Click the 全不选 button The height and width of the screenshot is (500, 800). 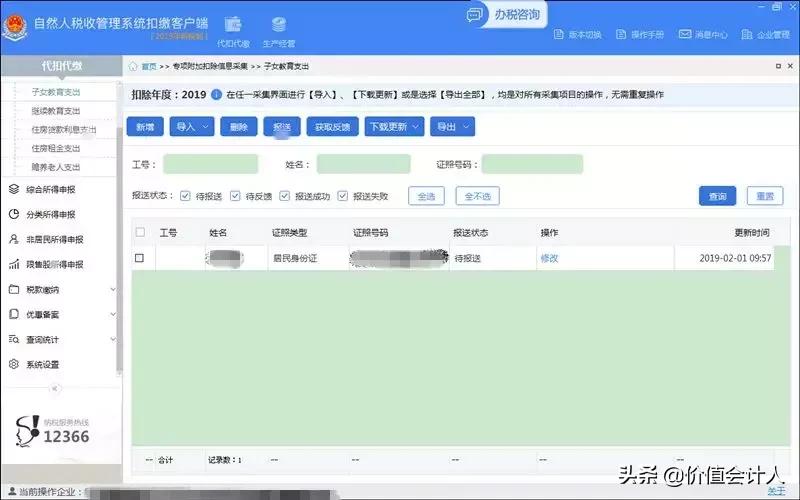478,196
